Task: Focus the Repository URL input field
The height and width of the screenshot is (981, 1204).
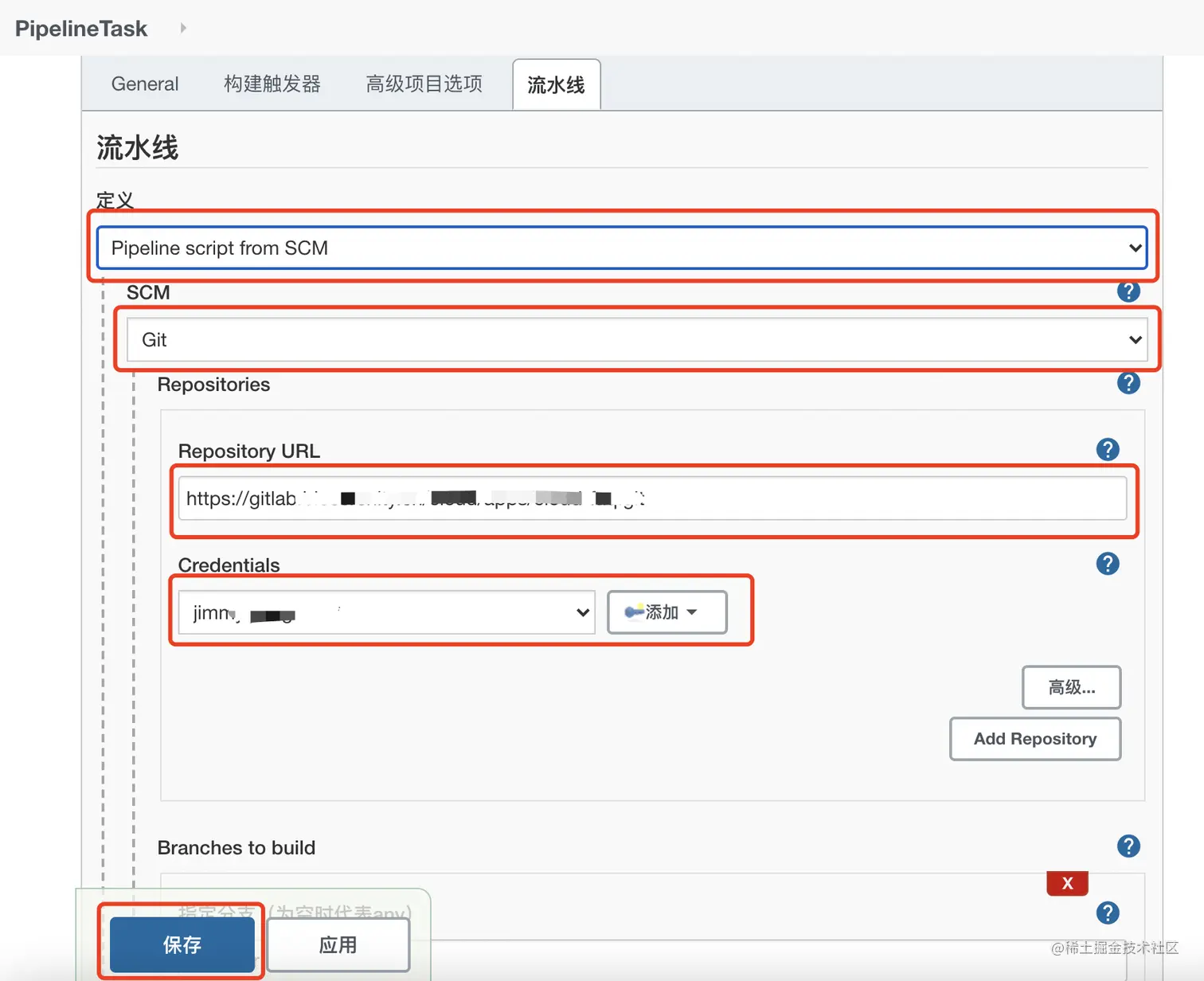Action: 652,498
